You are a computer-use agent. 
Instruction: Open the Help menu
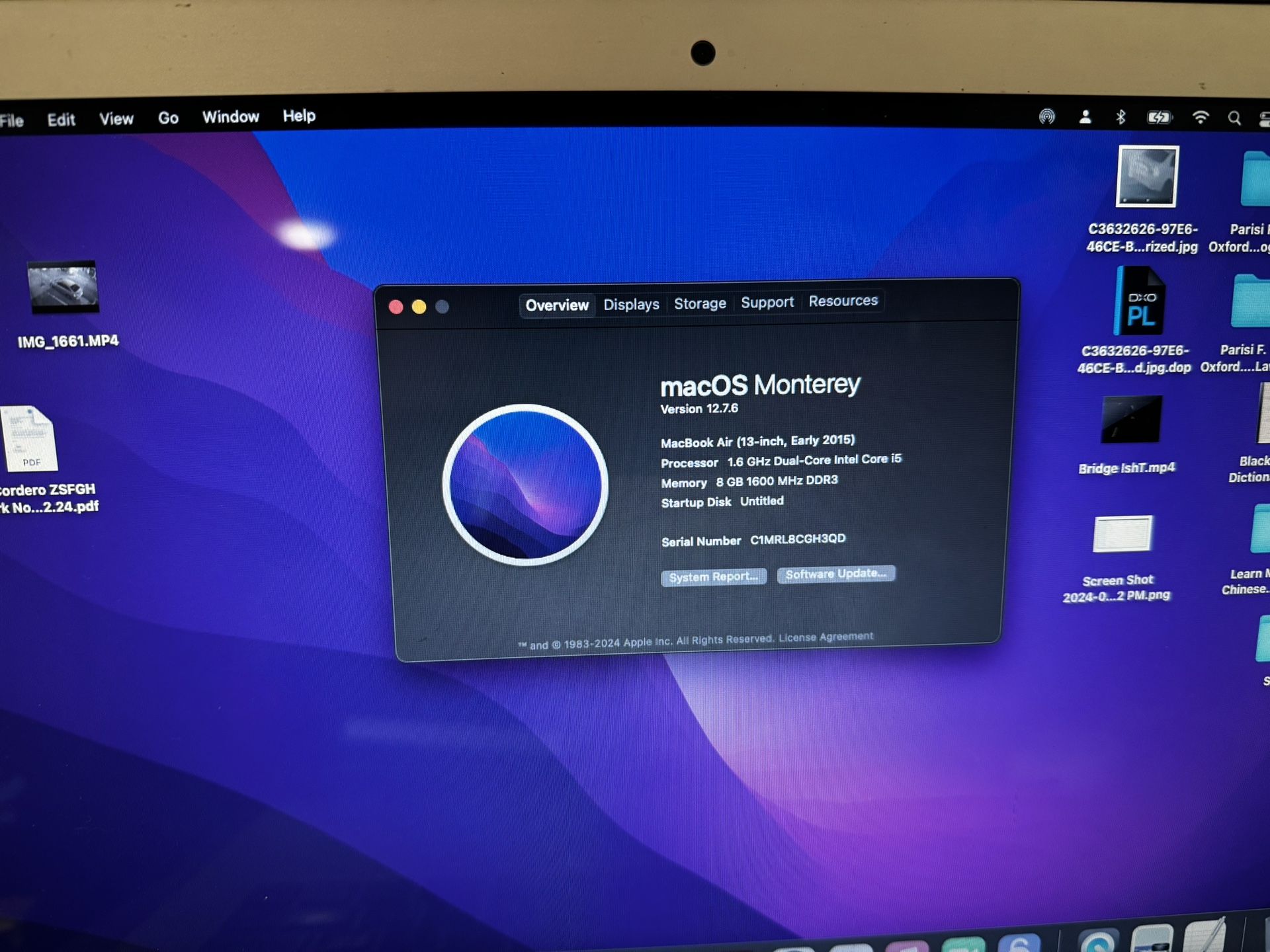pyautogui.click(x=299, y=116)
